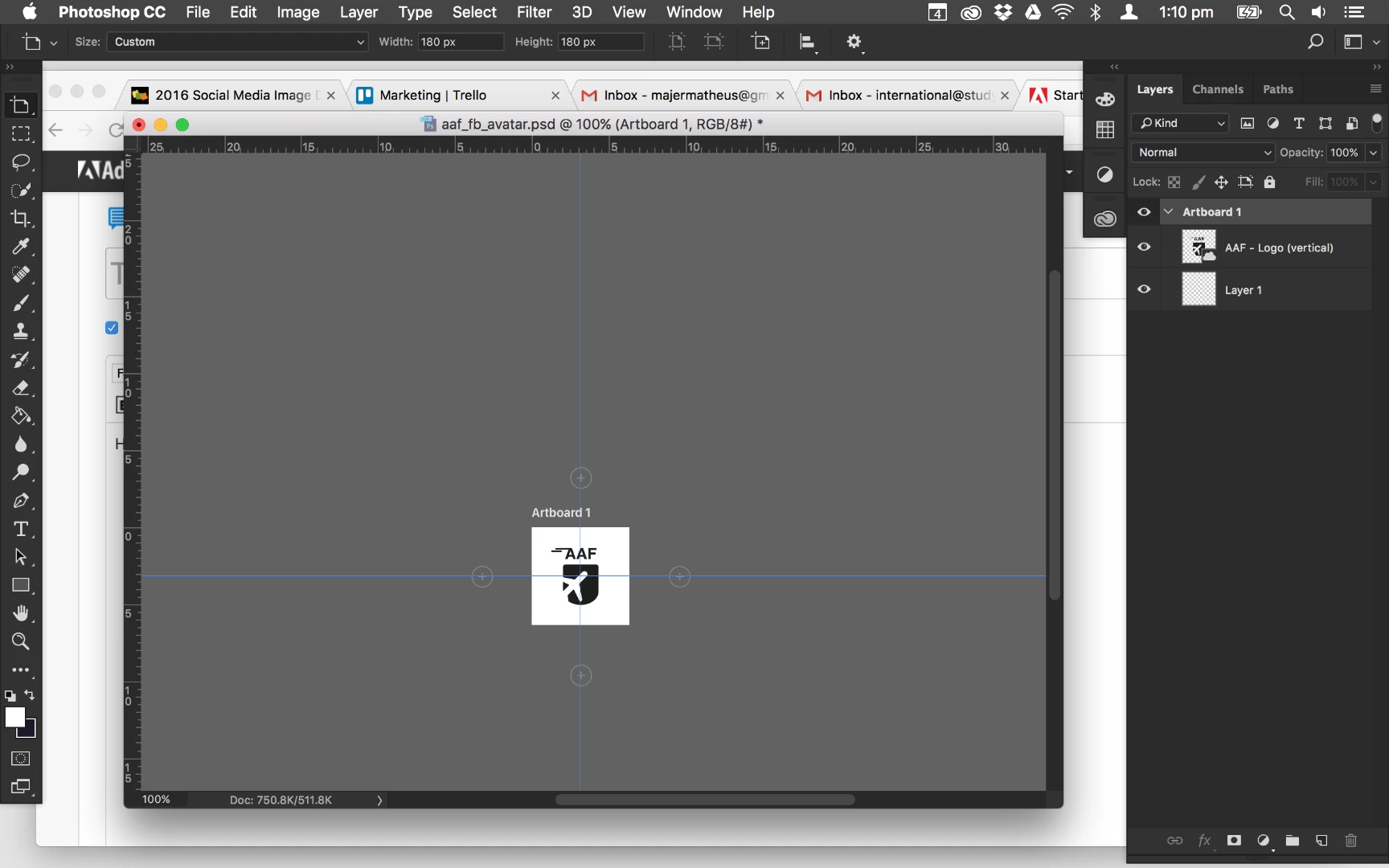Toggle the layer filter switch
This screenshot has height=868, width=1389.
(x=1377, y=123)
